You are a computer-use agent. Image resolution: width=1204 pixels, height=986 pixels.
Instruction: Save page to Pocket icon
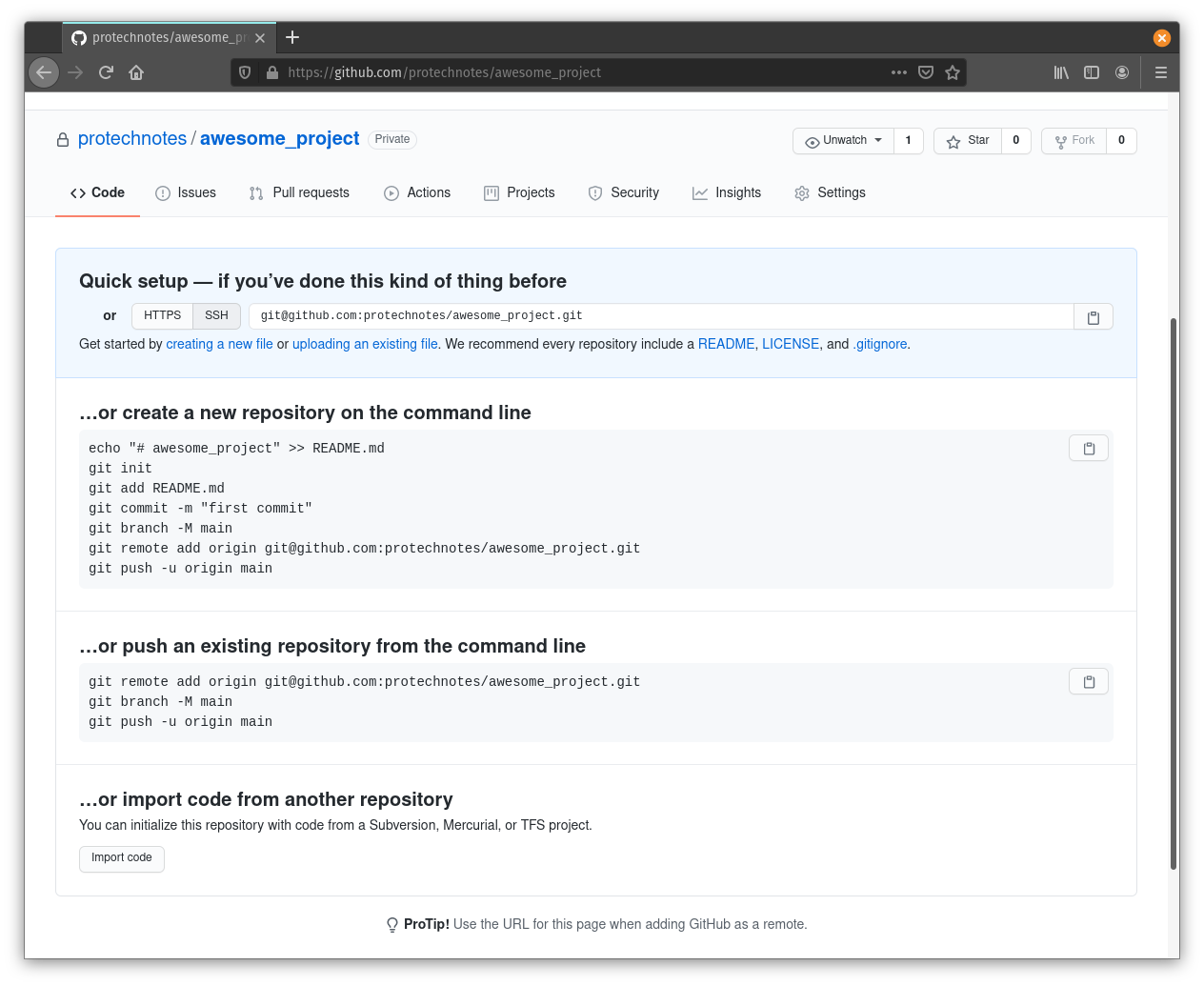click(926, 72)
